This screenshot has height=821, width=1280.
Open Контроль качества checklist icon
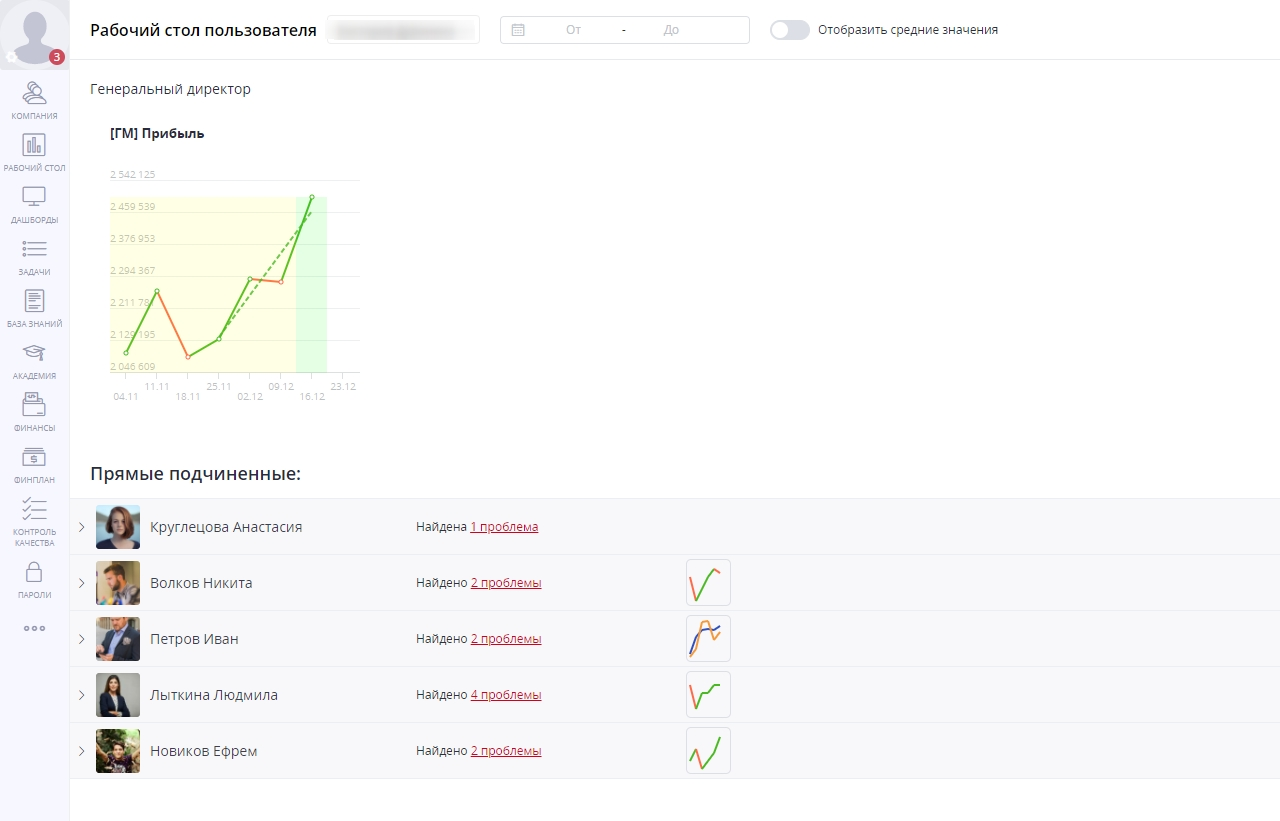(x=34, y=510)
